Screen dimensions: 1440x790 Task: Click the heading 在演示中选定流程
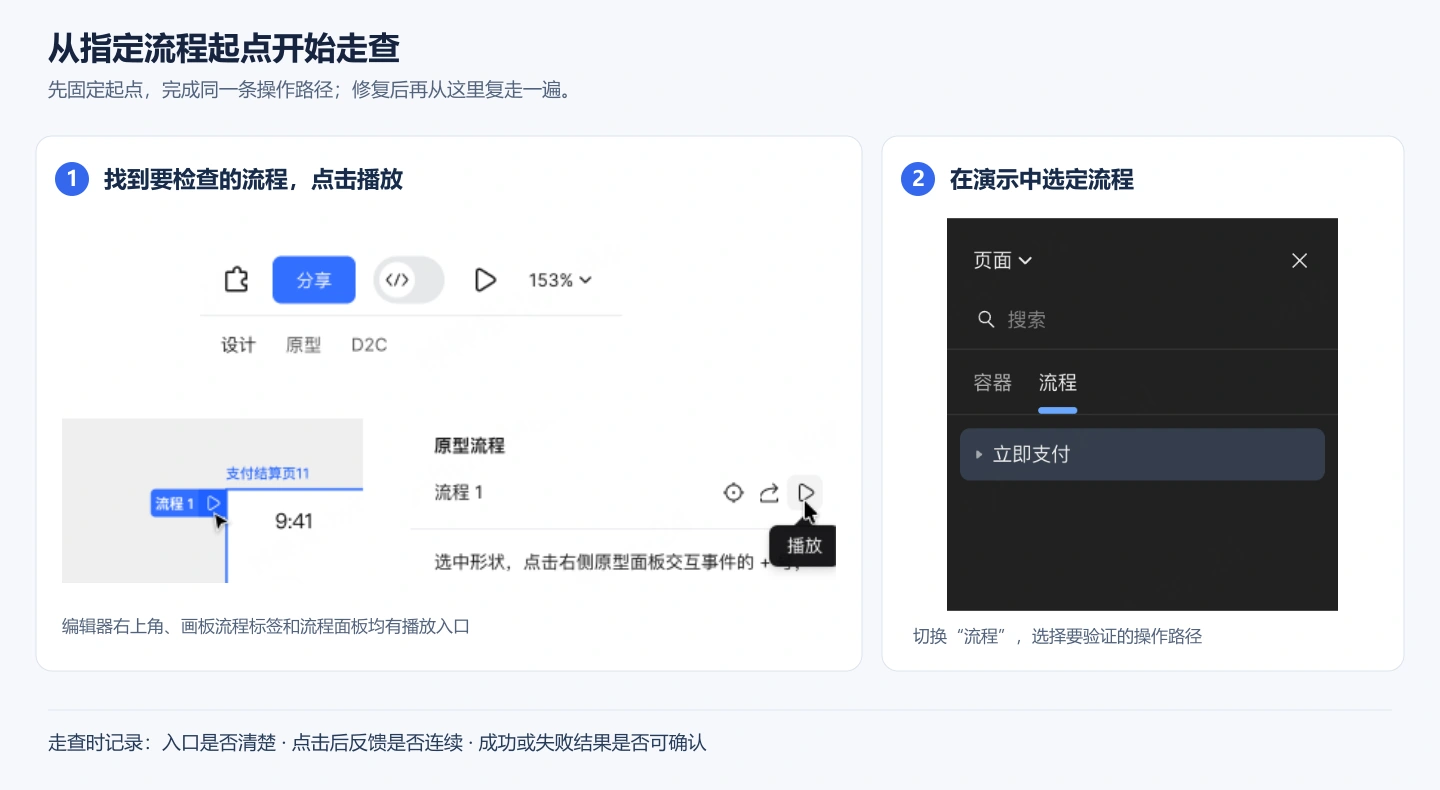[1041, 180]
